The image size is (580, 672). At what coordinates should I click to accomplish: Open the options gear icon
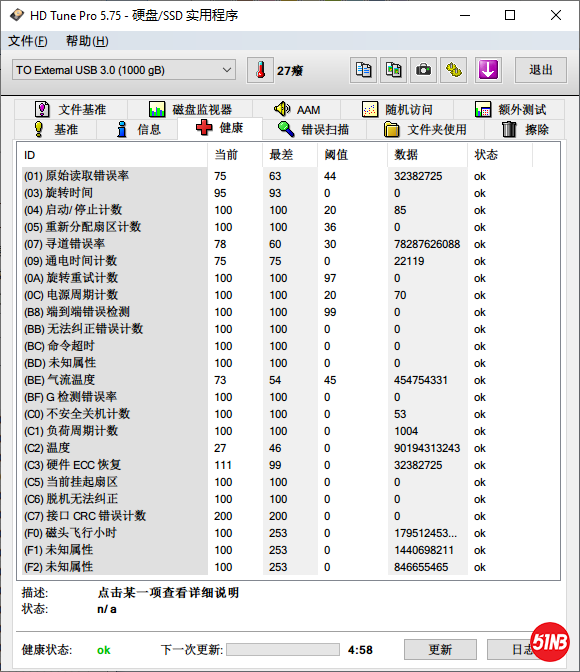click(x=454, y=70)
